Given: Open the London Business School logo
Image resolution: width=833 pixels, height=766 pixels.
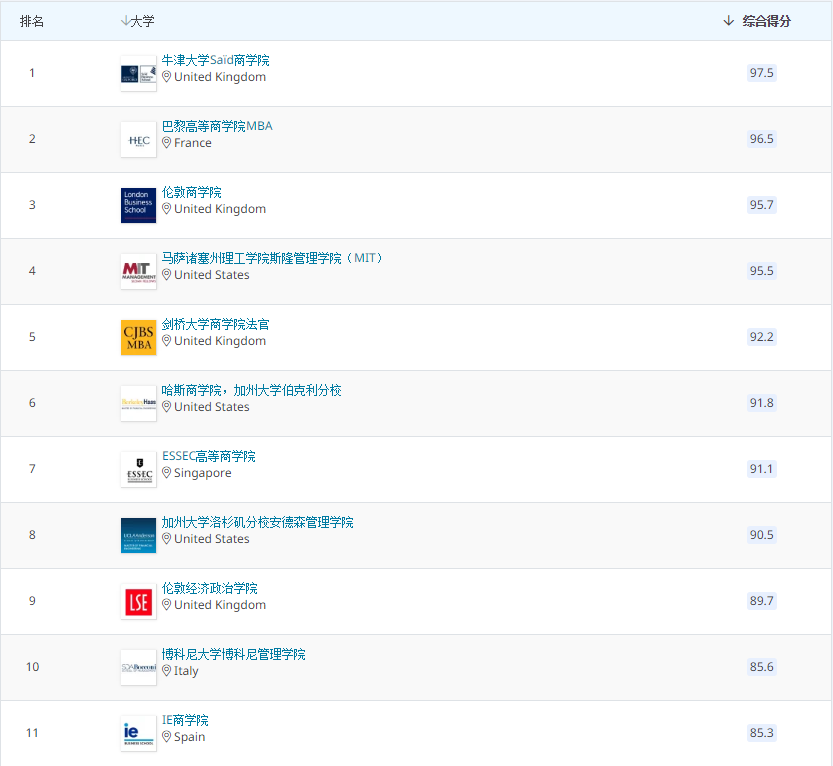Looking at the screenshot, I should pos(139,206).
